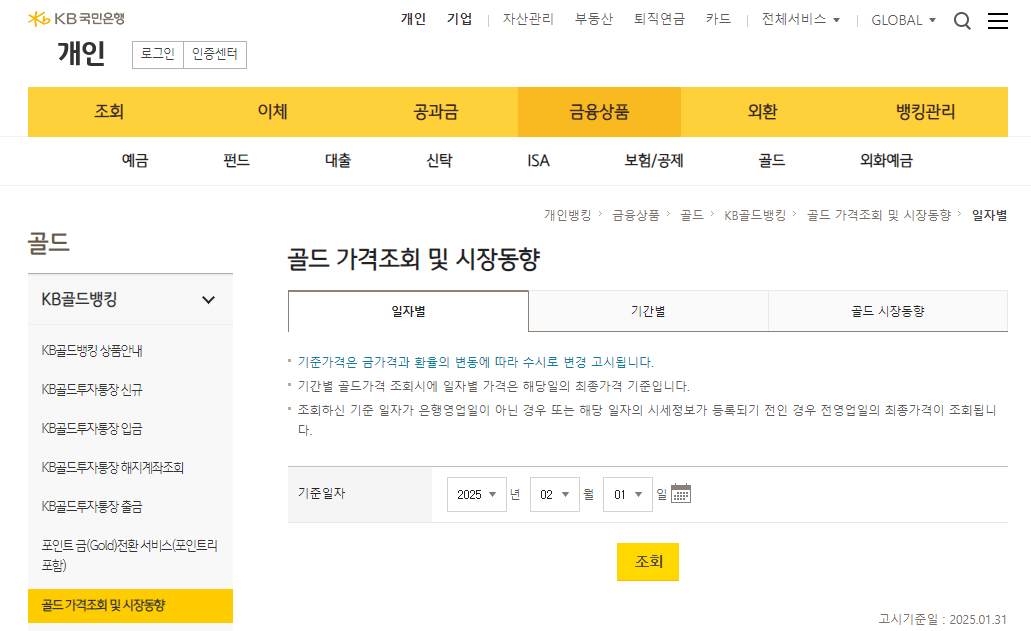This screenshot has height=631, width=1031.
Task: Select 신탁 submenu item
Action: pos(439,161)
